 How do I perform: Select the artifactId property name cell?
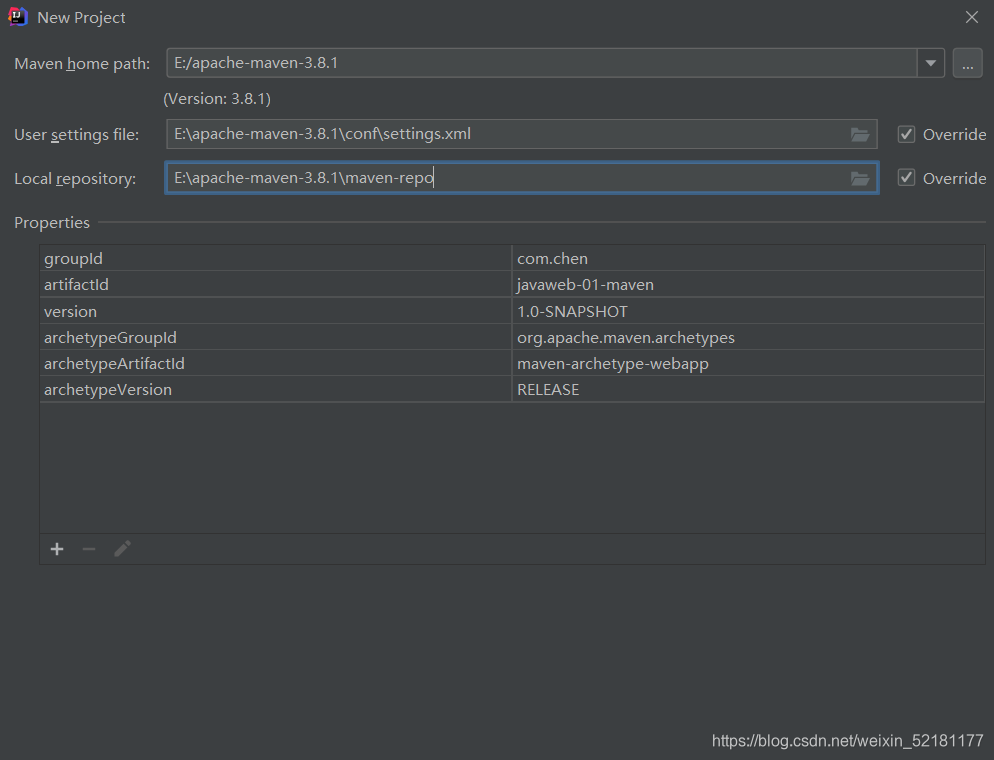point(276,285)
